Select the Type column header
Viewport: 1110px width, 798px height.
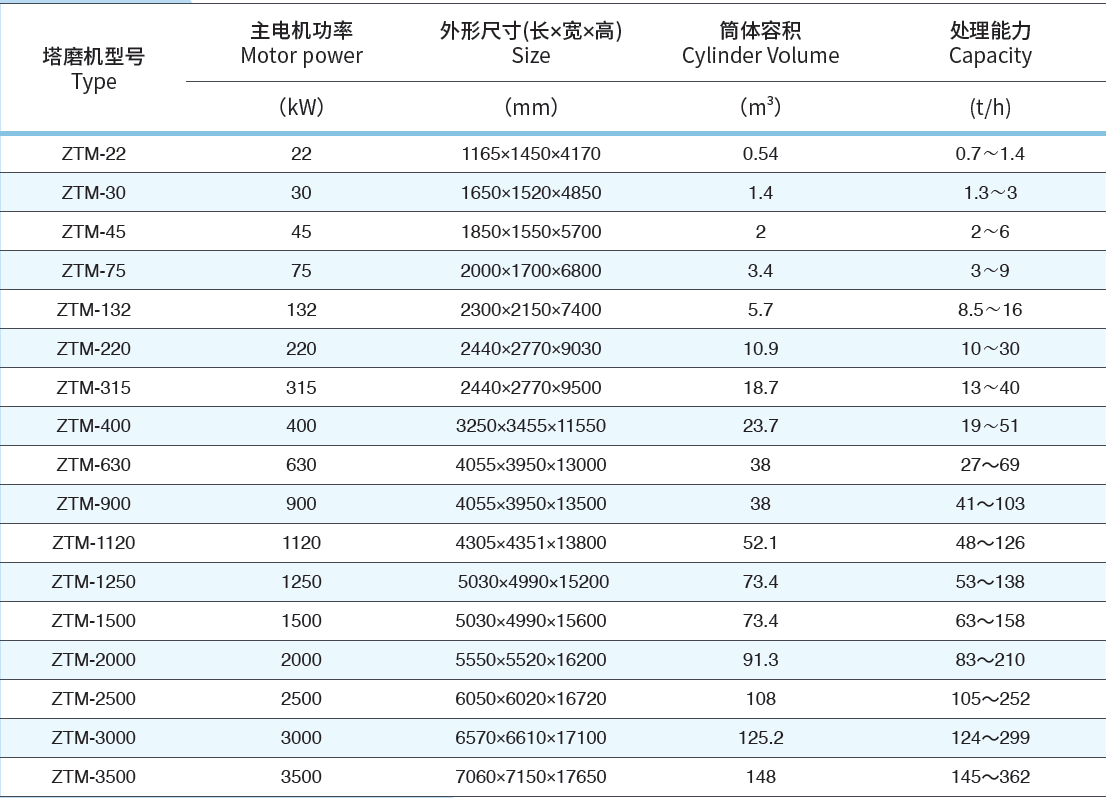94,69
